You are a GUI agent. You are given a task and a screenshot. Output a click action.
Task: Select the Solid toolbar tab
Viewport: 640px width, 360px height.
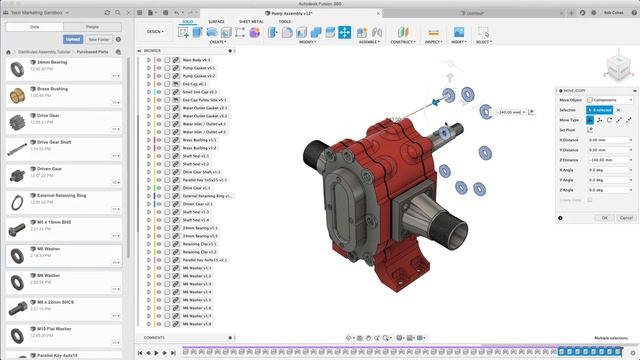(188, 22)
